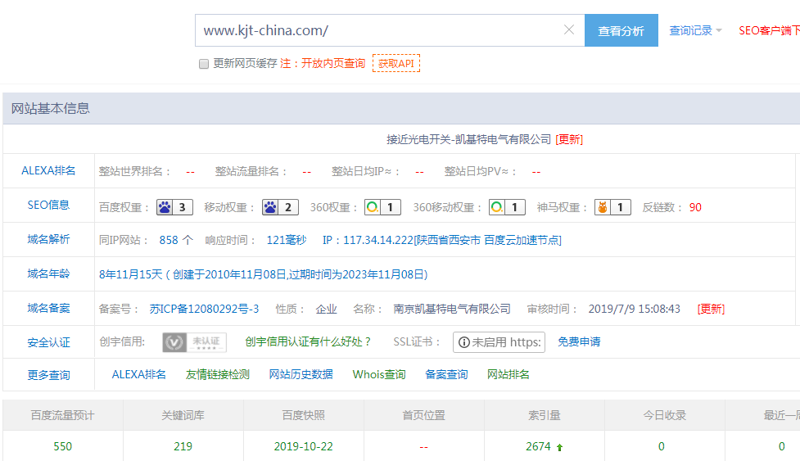Open the 更多查询 row label
The width and height of the screenshot is (800, 461).
tap(48, 375)
